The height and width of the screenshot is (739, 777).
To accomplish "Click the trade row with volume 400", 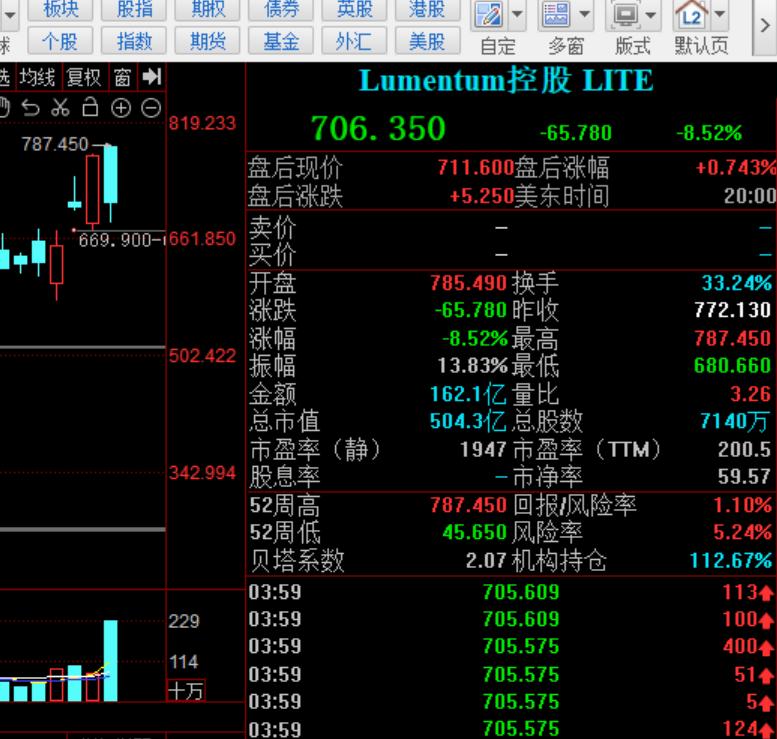I will click(510, 646).
